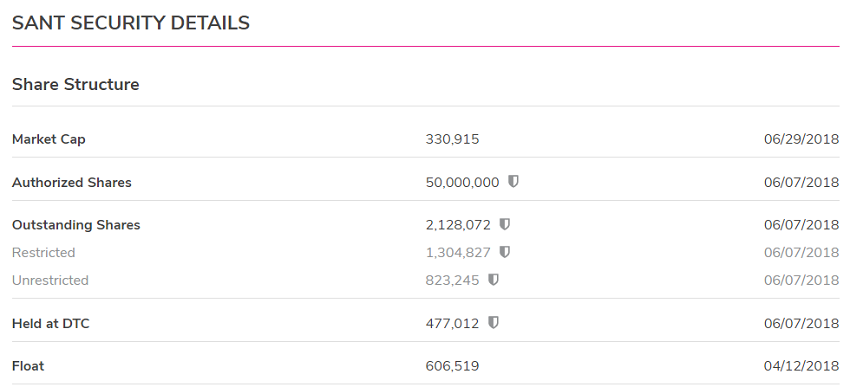Click the shield icon next to Unrestricted 823,245
This screenshot has width=850, height=387.
(x=493, y=280)
